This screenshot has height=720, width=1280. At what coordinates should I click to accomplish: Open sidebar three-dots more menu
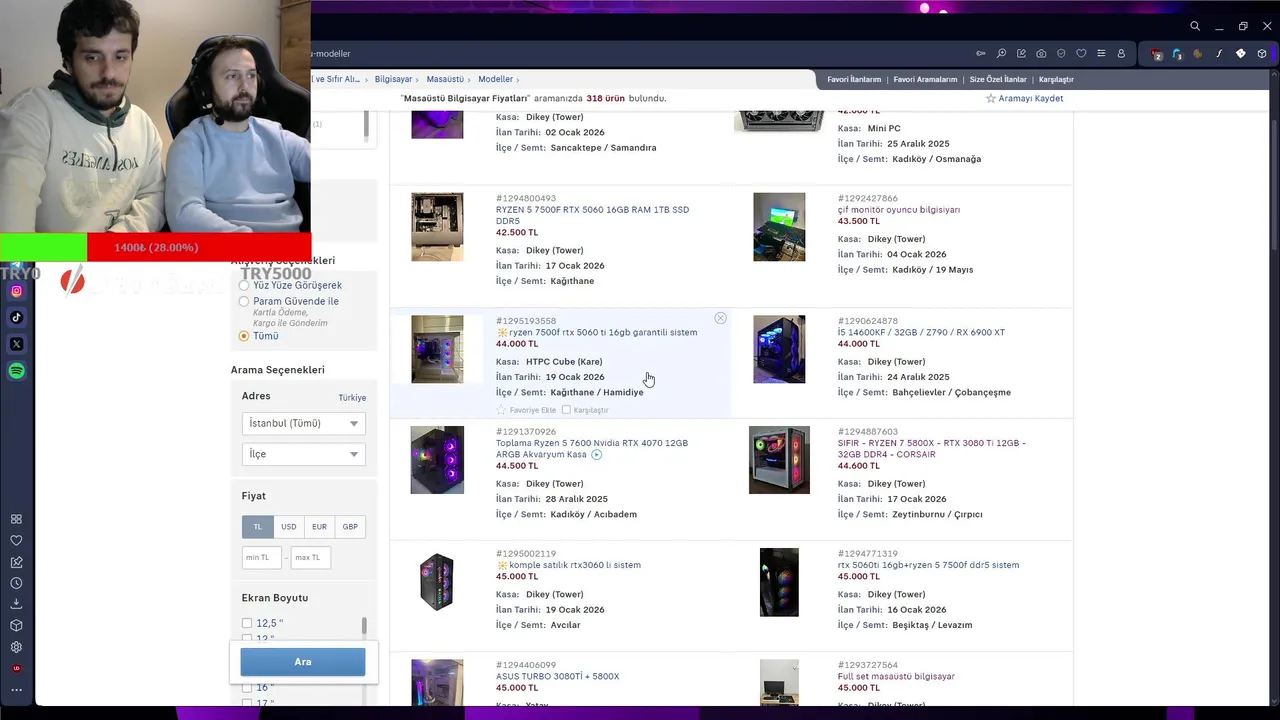tap(16, 690)
